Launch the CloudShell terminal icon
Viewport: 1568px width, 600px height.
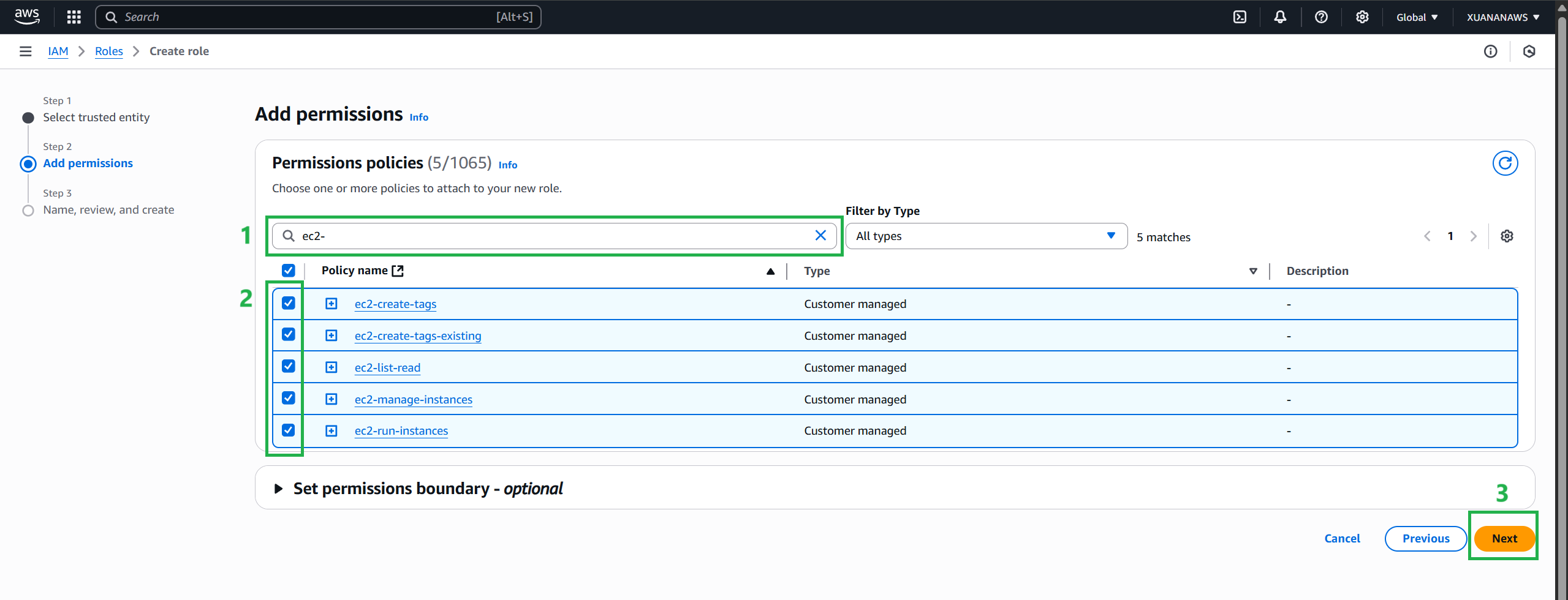coord(1240,17)
